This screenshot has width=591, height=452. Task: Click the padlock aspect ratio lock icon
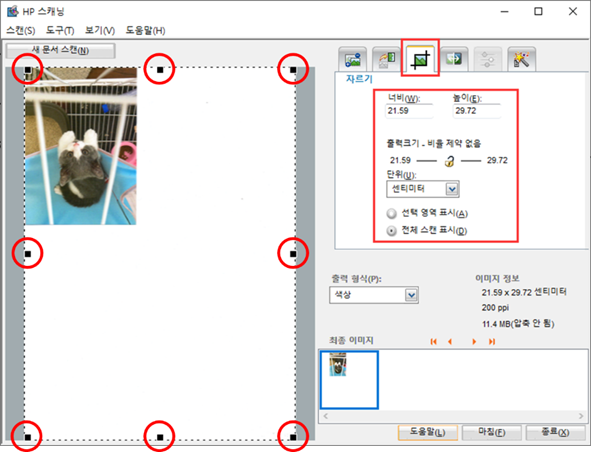coord(449,161)
